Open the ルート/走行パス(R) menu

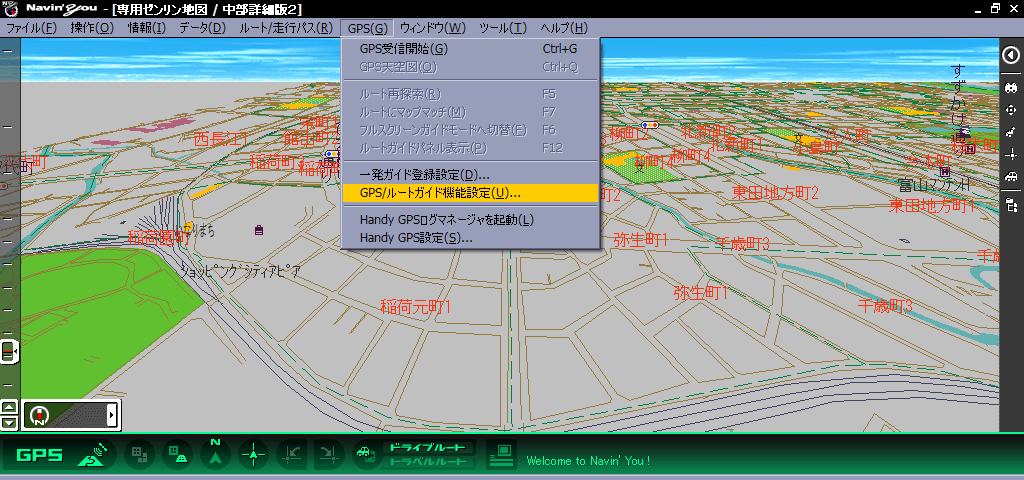pyautogui.click(x=286, y=28)
